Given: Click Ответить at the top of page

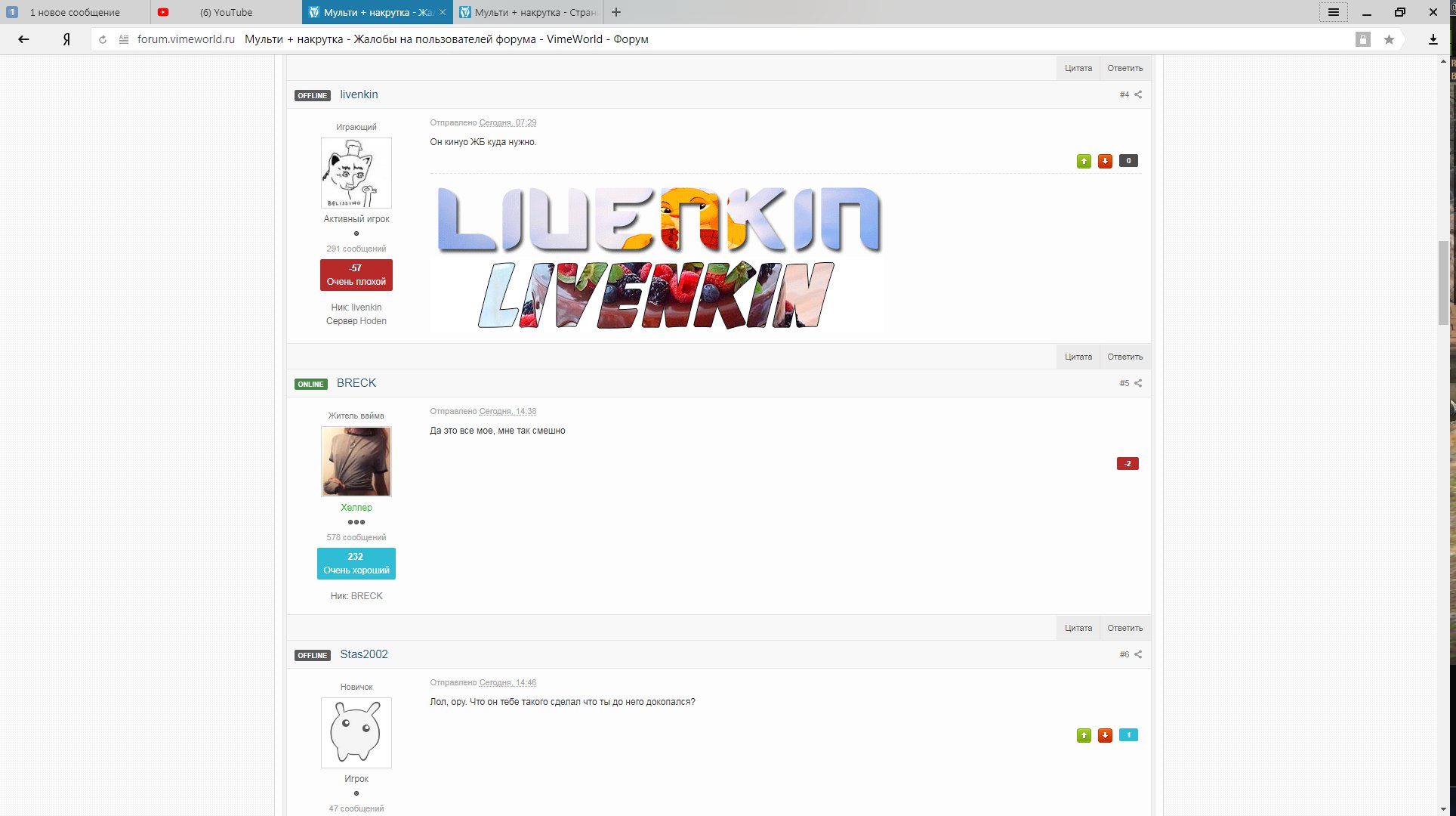Looking at the screenshot, I should (x=1125, y=68).
